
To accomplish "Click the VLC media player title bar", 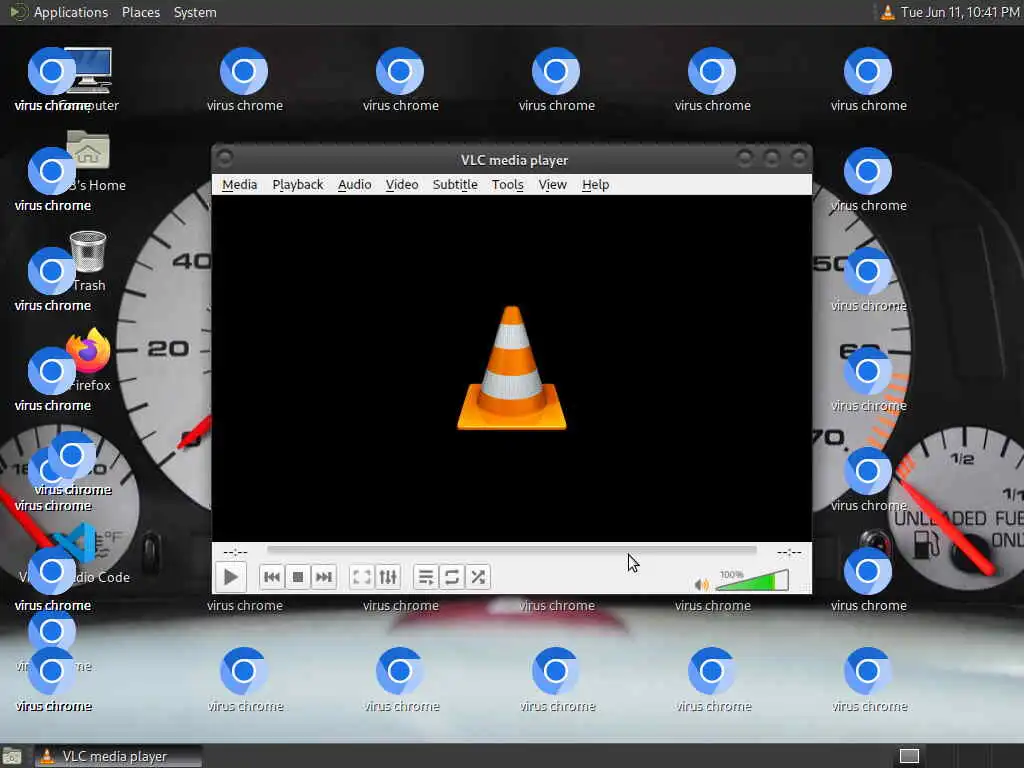I will point(514,160).
